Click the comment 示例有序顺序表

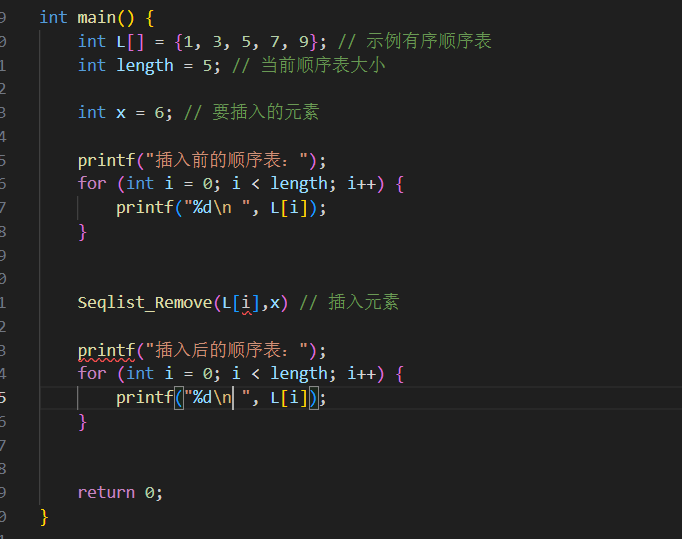pos(428,41)
